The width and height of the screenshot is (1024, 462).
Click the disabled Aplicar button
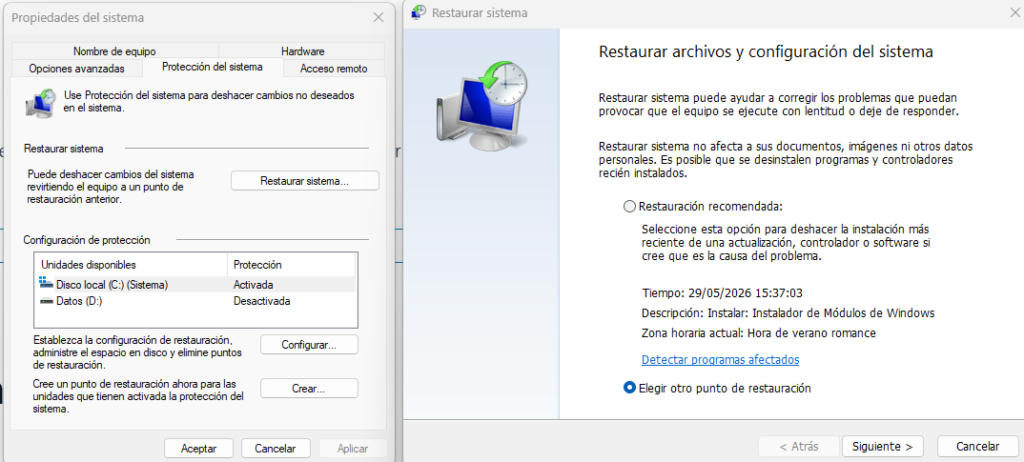pyautogui.click(x=353, y=448)
